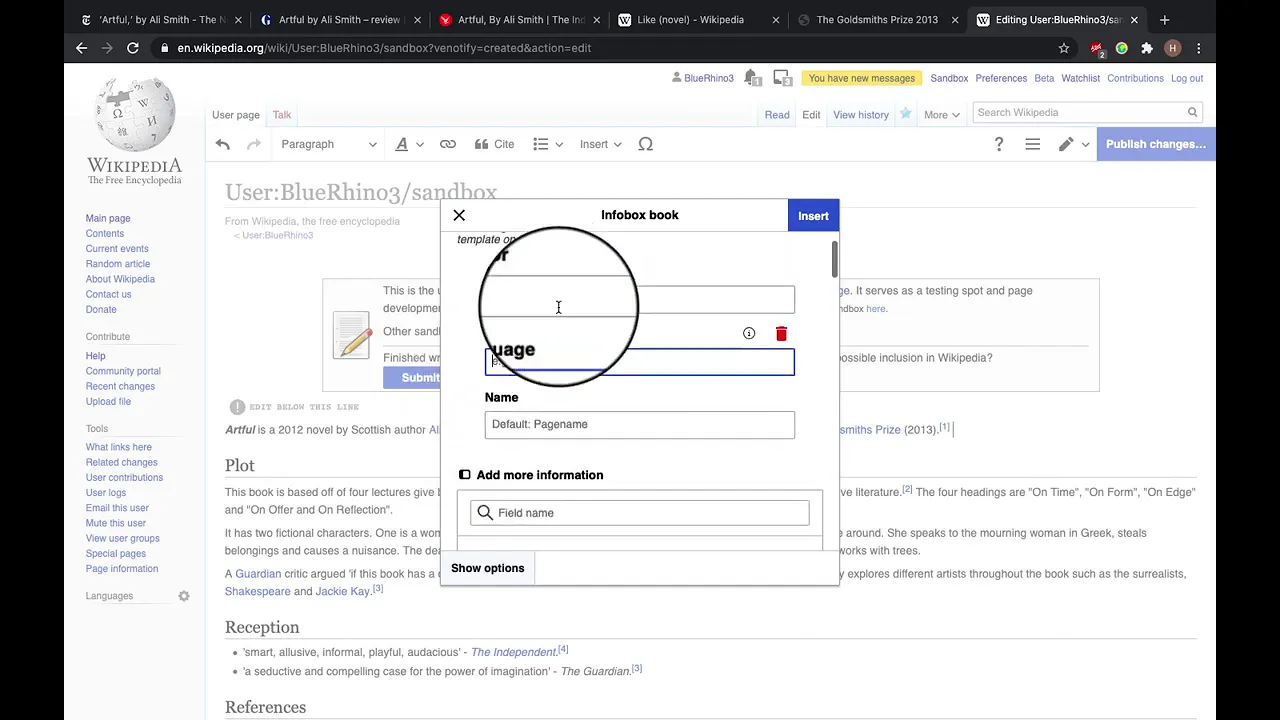Open notifications bell icon

751,78
